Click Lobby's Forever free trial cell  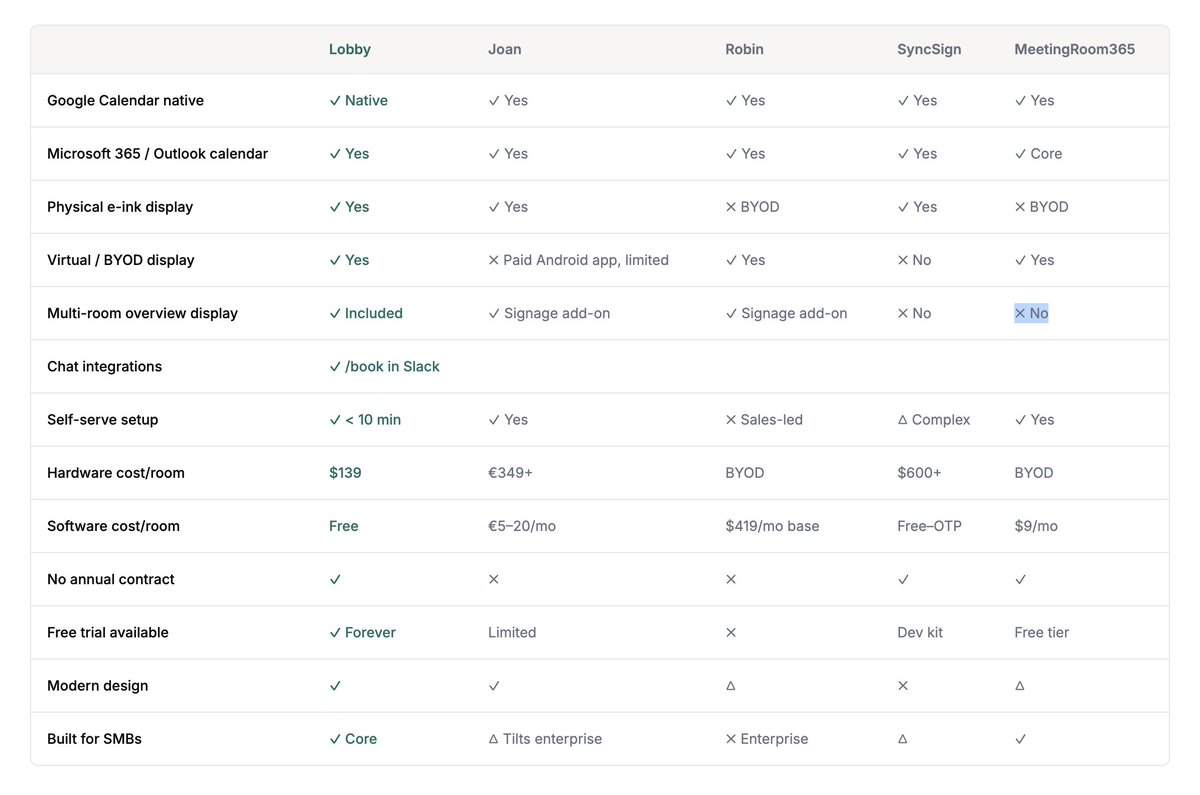pyautogui.click(x=362, y=632)
